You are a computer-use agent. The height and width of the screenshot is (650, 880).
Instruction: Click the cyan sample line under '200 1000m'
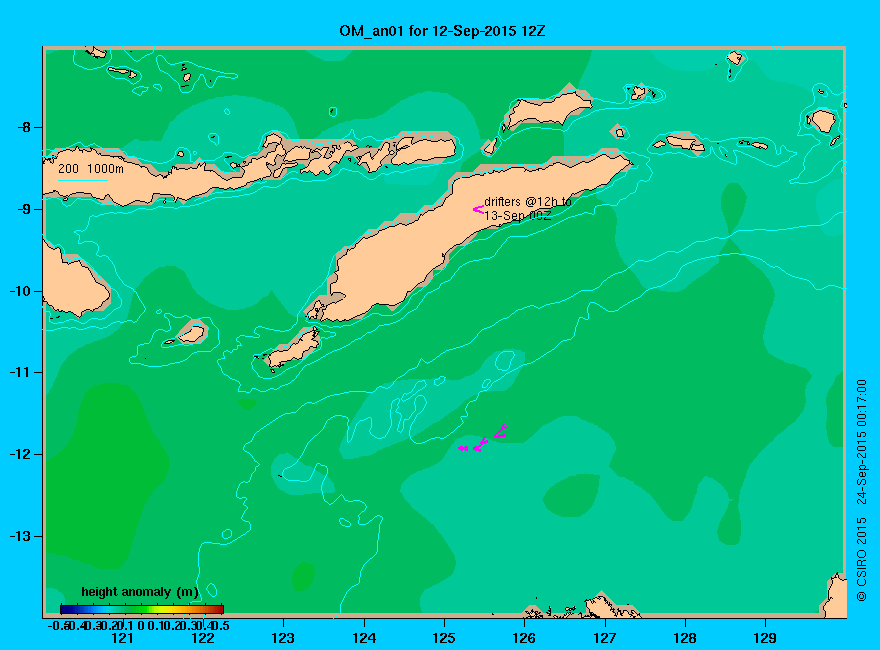tap(82, 180)
